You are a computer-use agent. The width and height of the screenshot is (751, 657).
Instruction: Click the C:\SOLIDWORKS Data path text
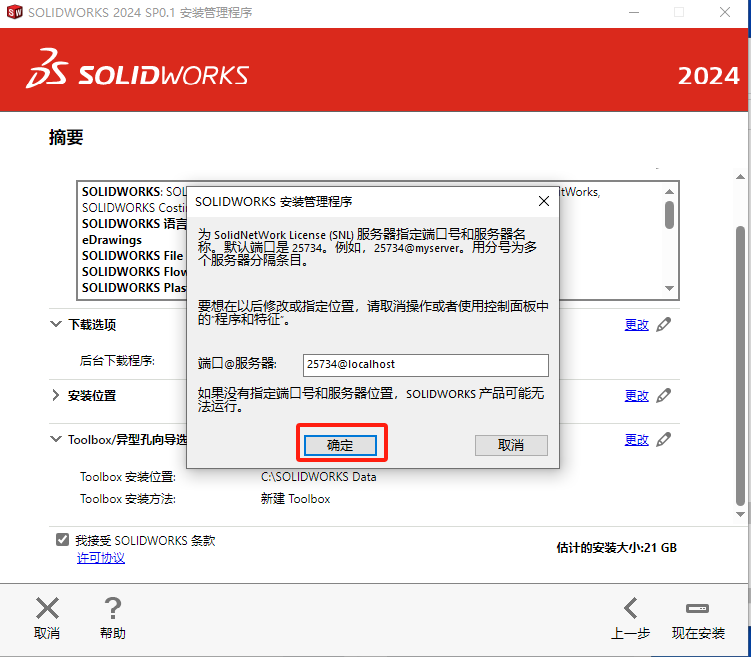pyautogui.click(x=319, y=477)
